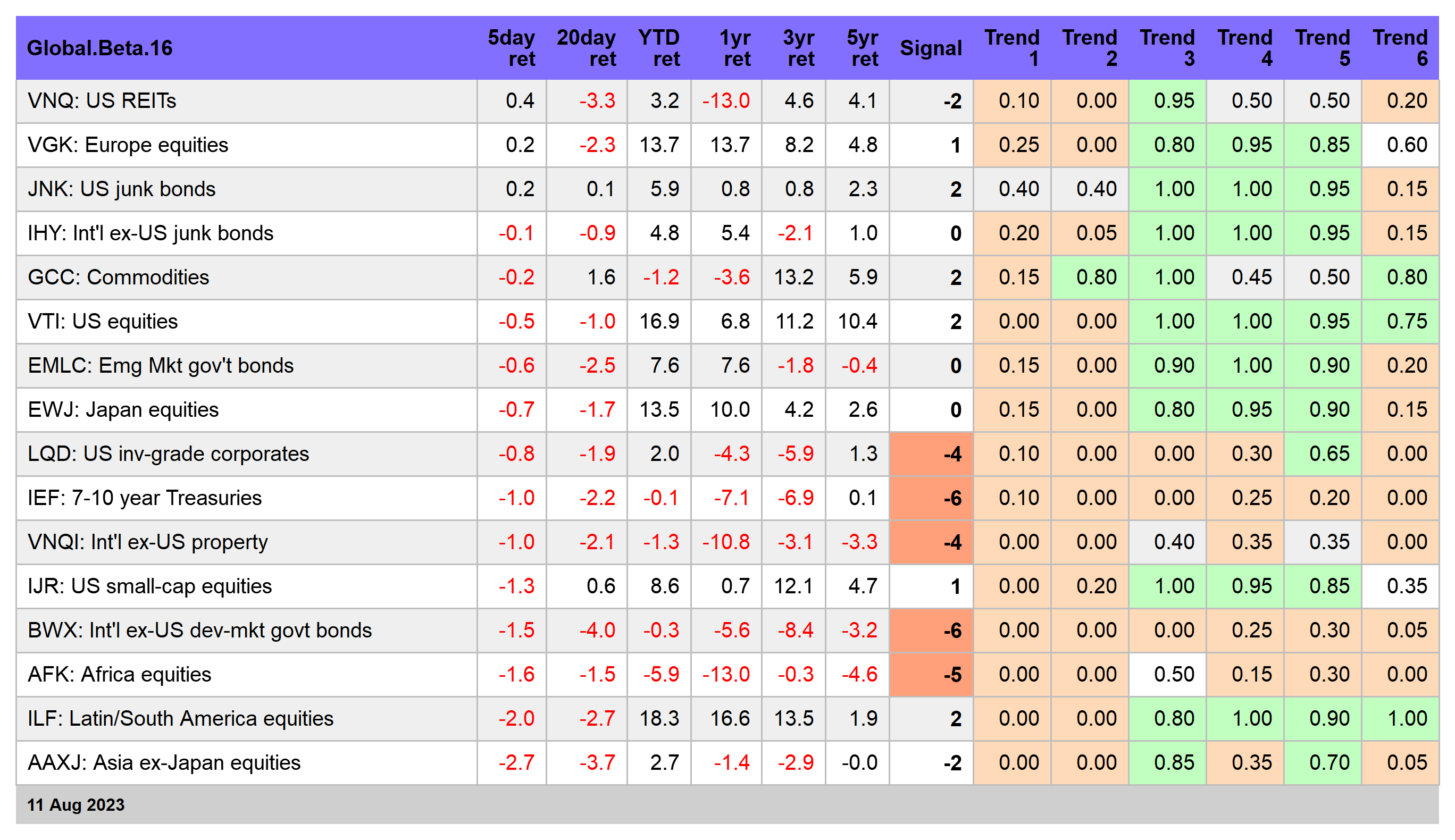Click VTI's YTD ret value 16.9
Screen dimensions: 1455x840
point(659,321)
